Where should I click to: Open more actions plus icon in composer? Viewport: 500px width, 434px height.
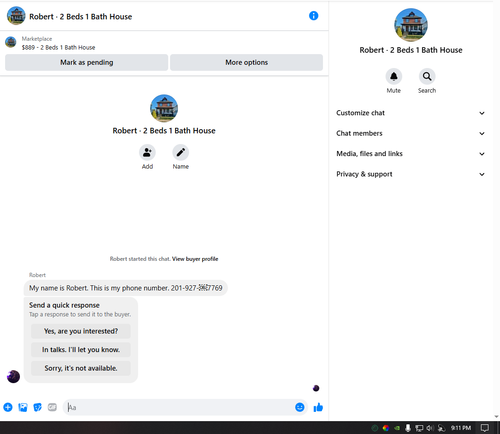[x=8, y=407]
